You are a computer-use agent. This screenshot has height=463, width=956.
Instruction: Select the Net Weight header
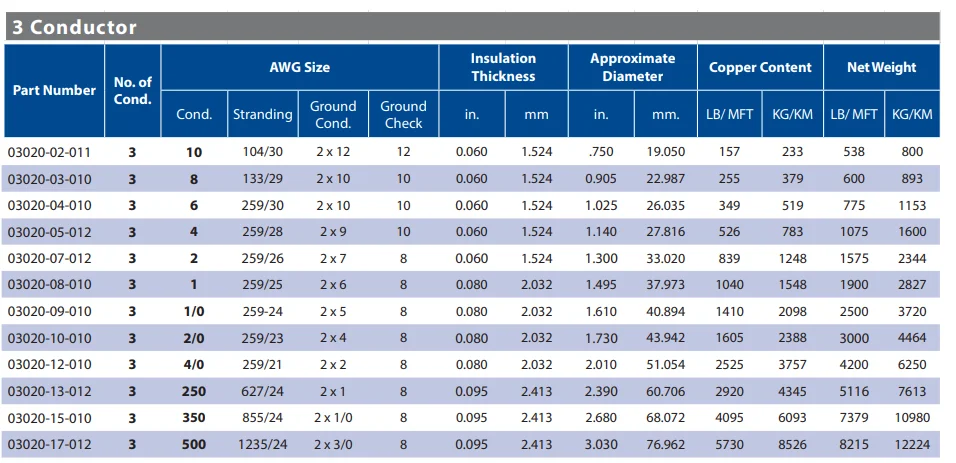(881, 67)
